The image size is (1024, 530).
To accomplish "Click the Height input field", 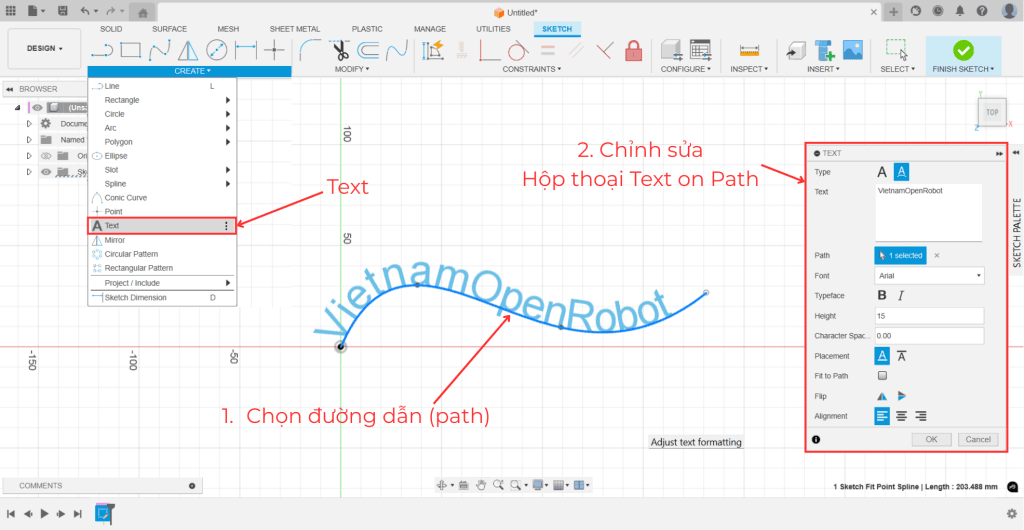I will click(929, 316).
